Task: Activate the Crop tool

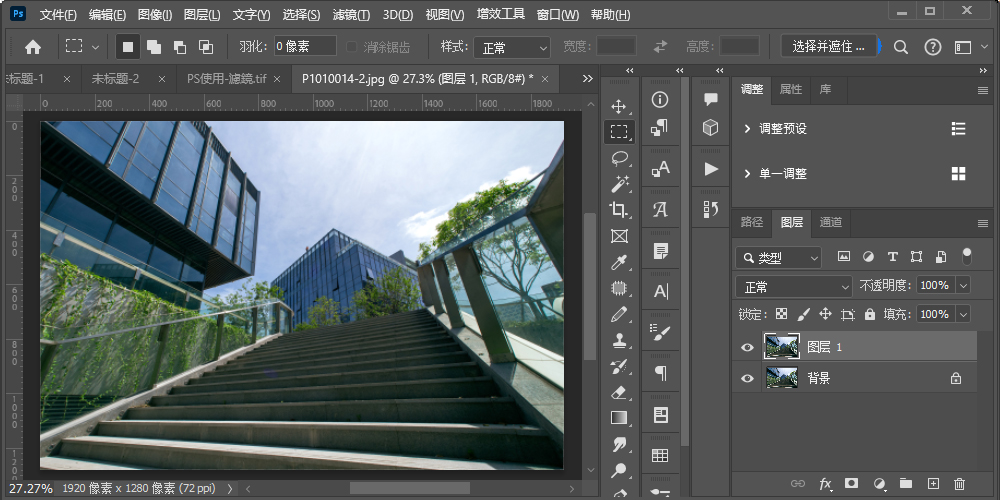Action: point(619,210)
